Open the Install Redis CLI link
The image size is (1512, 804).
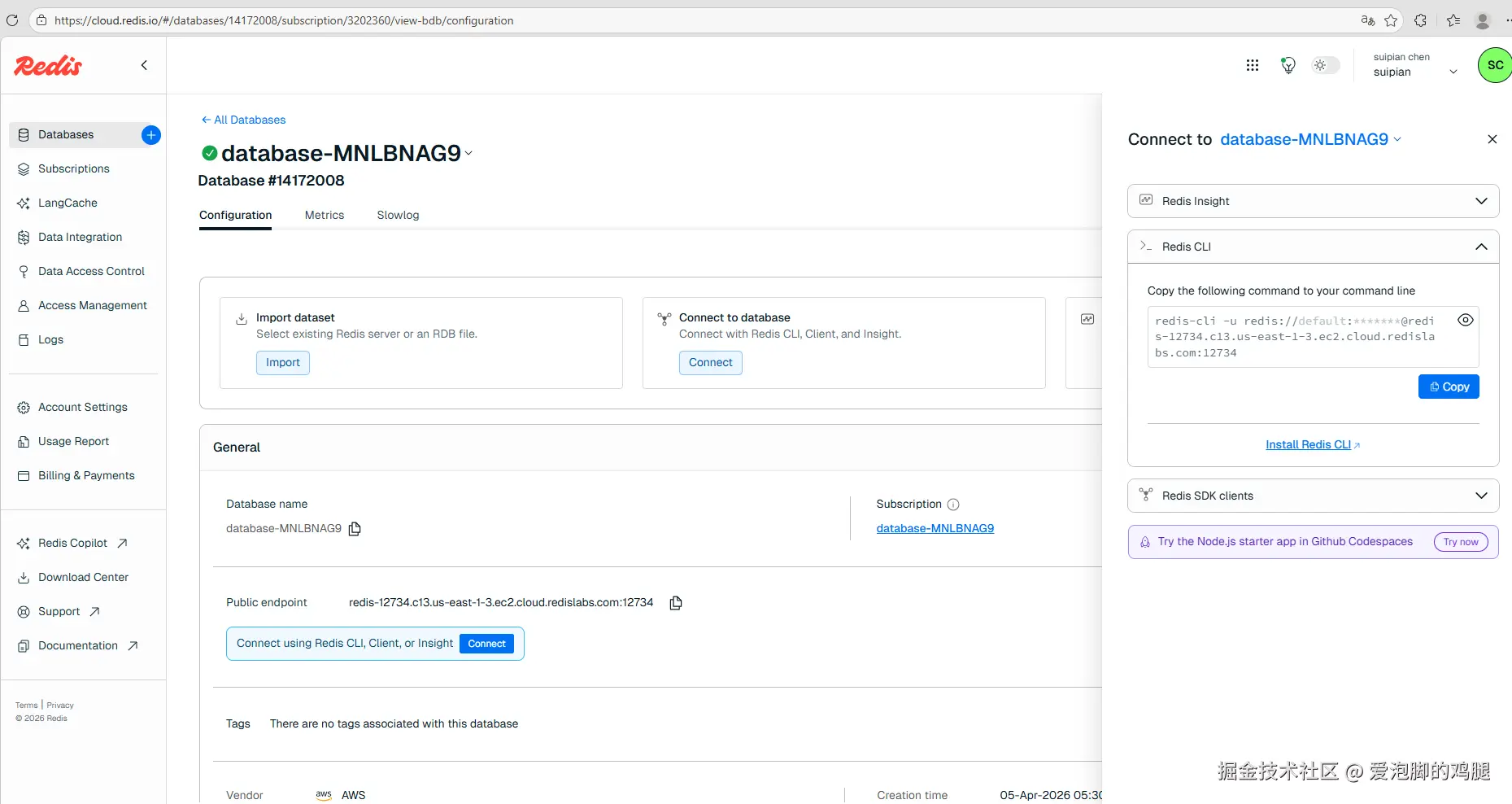point(1313,445)
